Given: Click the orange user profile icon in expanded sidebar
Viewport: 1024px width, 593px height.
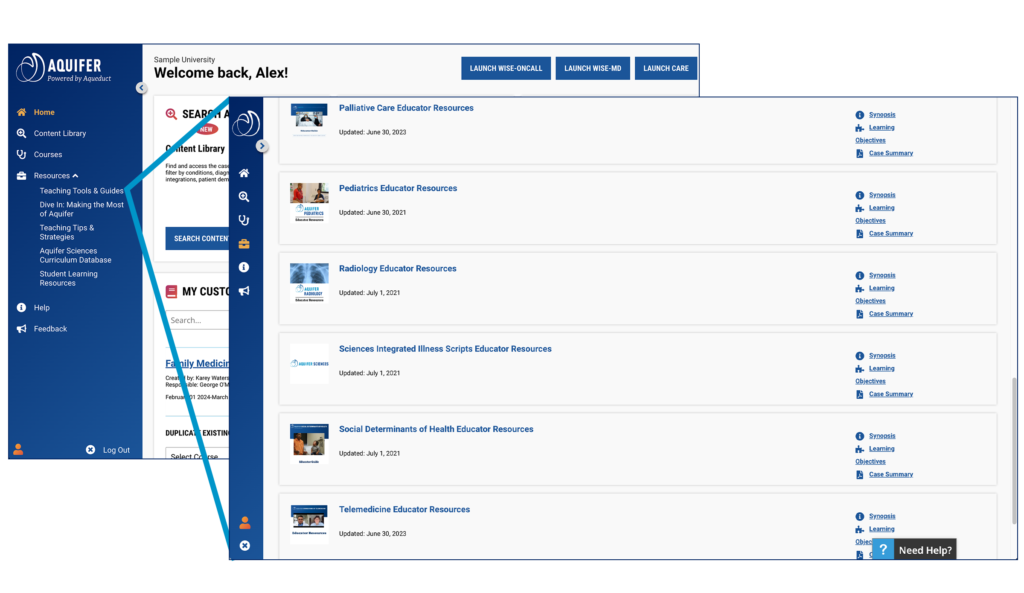Looking at the screenshot, I should click(18, 449).
